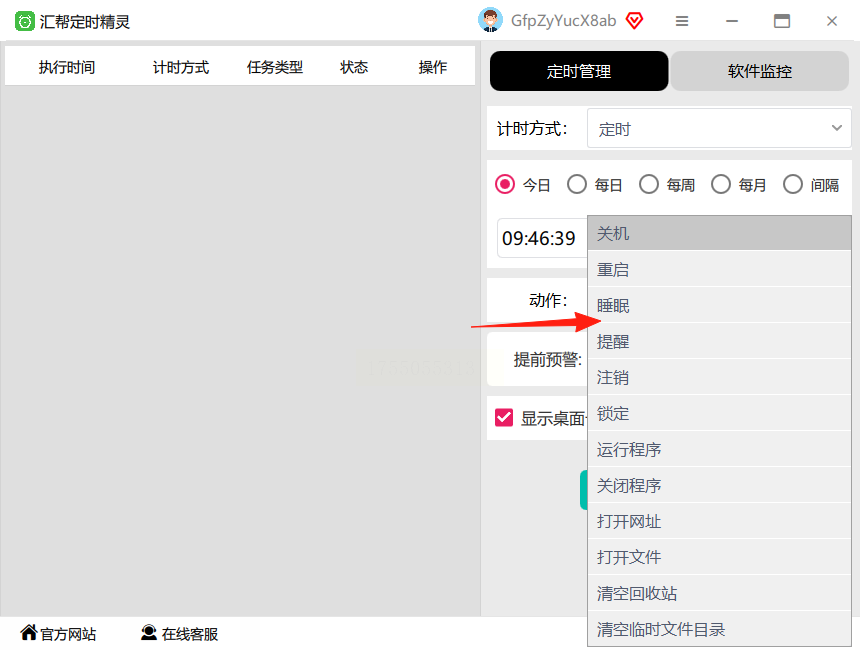
Task: Select the 关闭程序 option
Action: pos(719,485)
